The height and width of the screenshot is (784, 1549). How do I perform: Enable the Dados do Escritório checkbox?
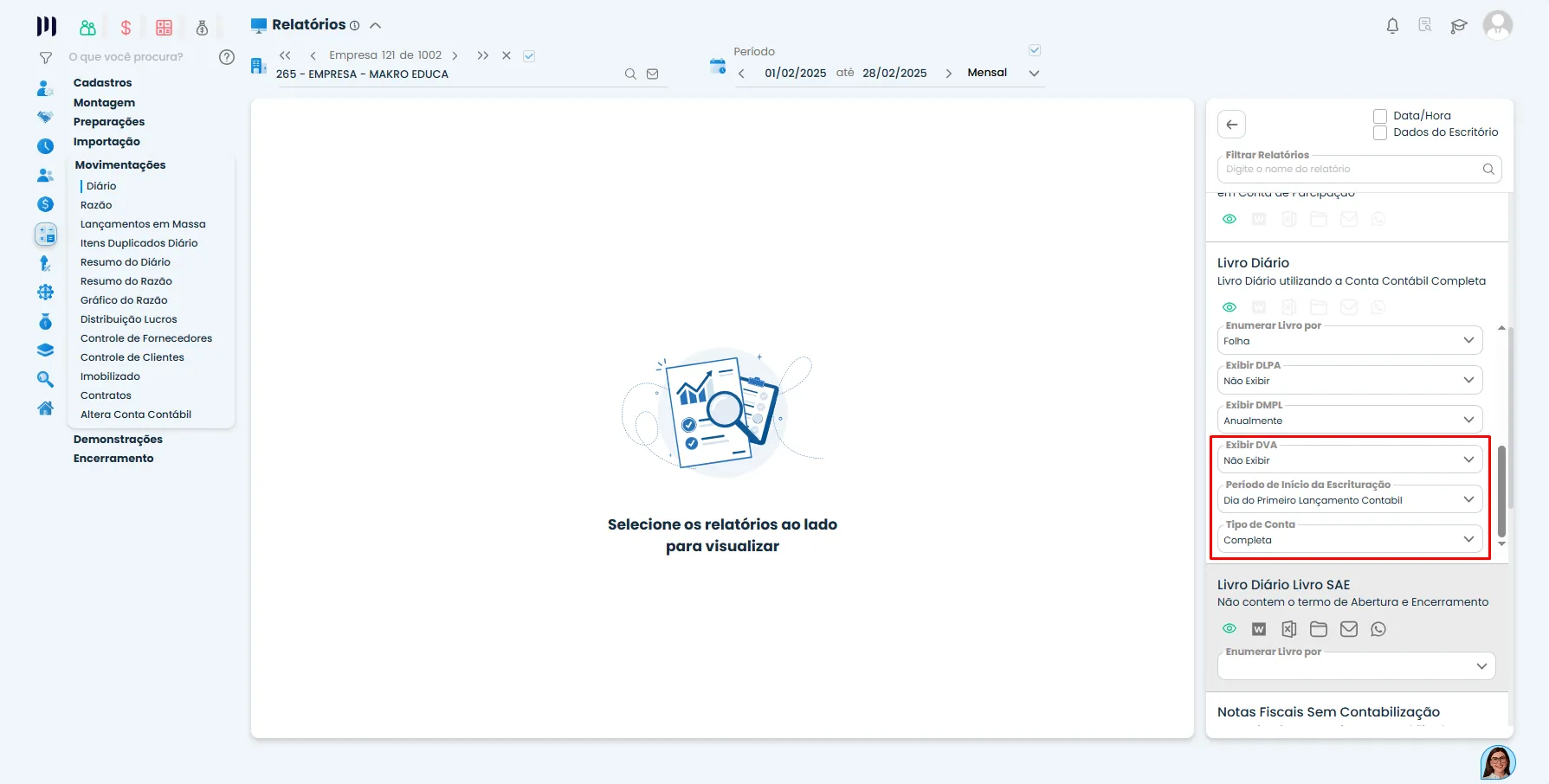[x=1380, y=132]
